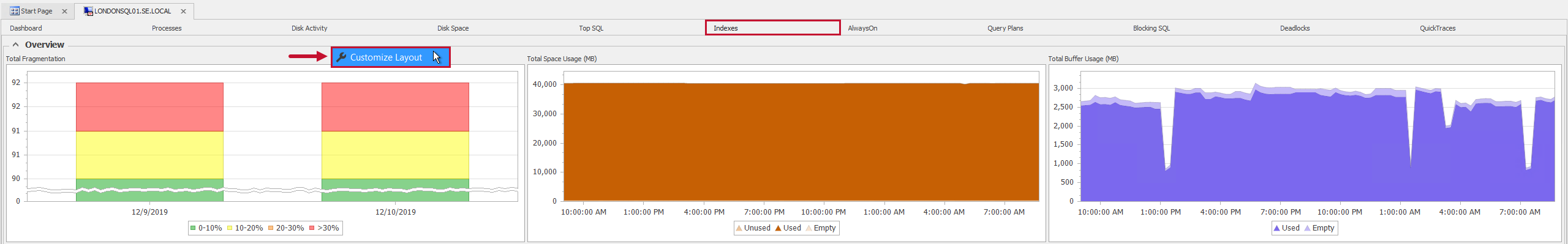The image size is (1568, 244).
Task: Click the Start Page grid icon
Action: point(15,11)
